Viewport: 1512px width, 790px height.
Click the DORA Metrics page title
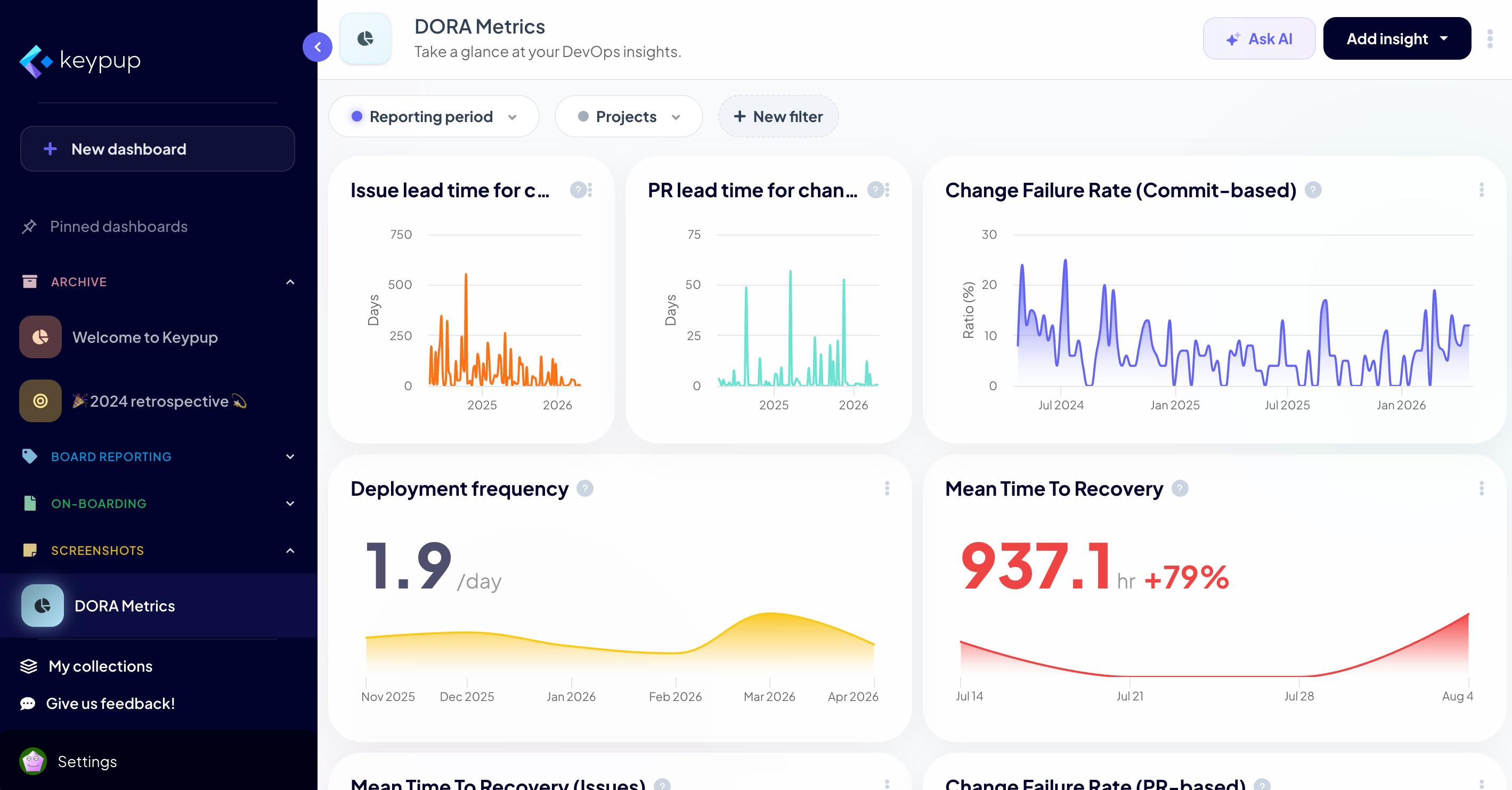pos(479,27)
